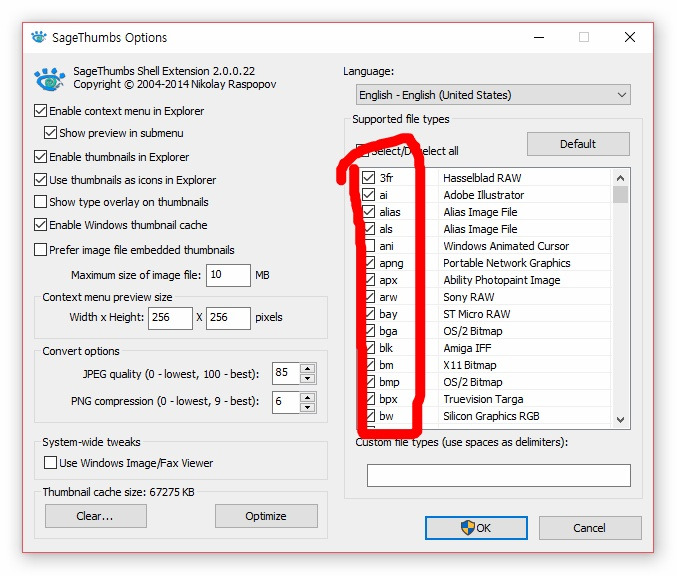Viewport: 677px width, 576px height.
Task: Restore Default file type selection
Action: [x=578, y=144]
